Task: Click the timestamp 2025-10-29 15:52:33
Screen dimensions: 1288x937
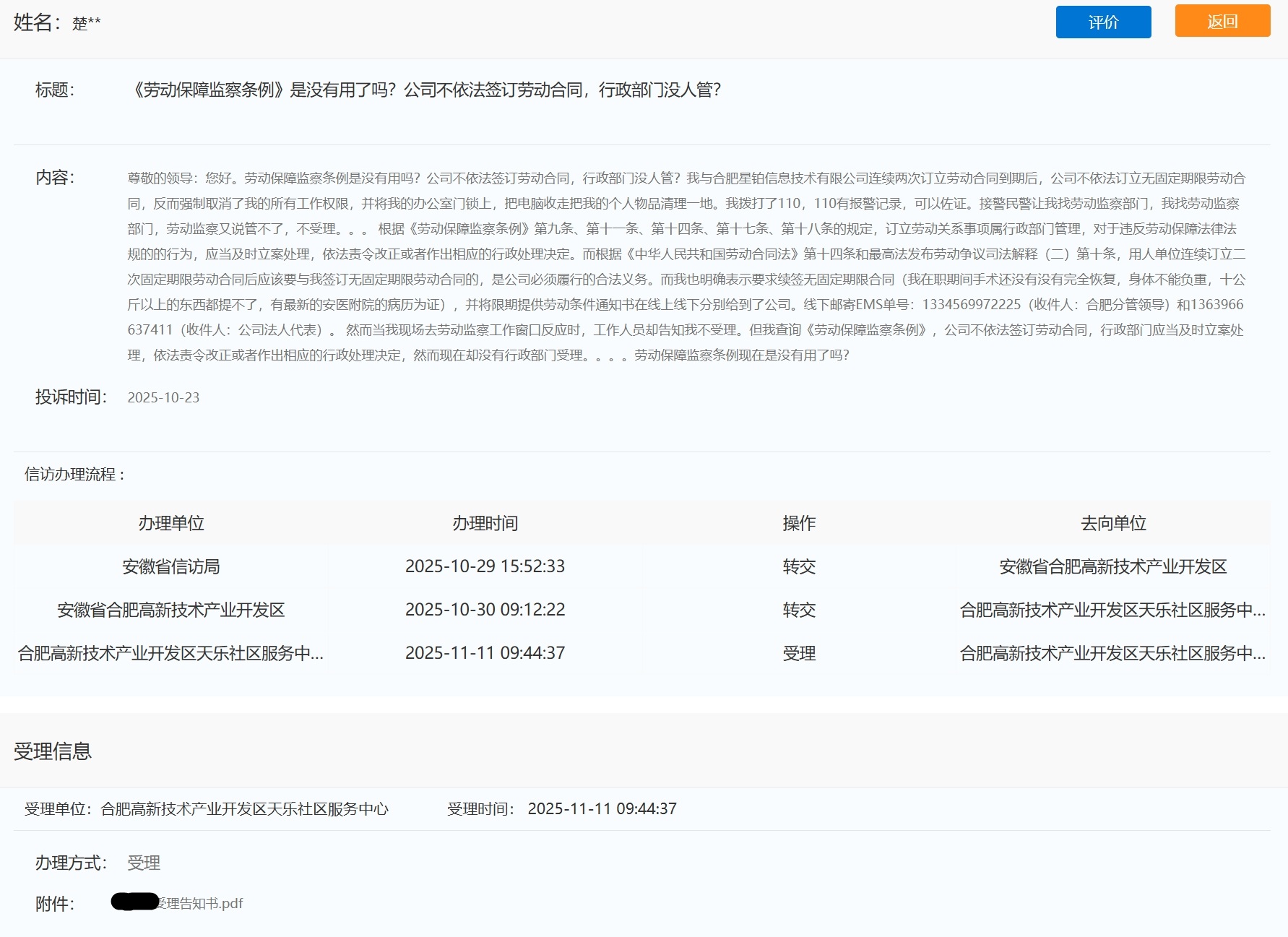Action: [485, 566]
